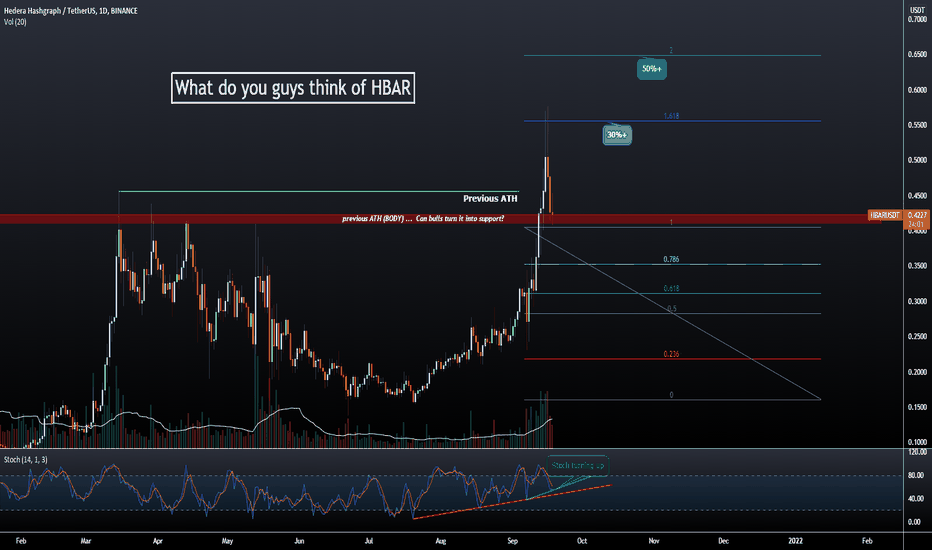Click the 0.786 Fibonacci level label
Image resolution: width=932 pixels, height=550 pixels.
(671, 259)
